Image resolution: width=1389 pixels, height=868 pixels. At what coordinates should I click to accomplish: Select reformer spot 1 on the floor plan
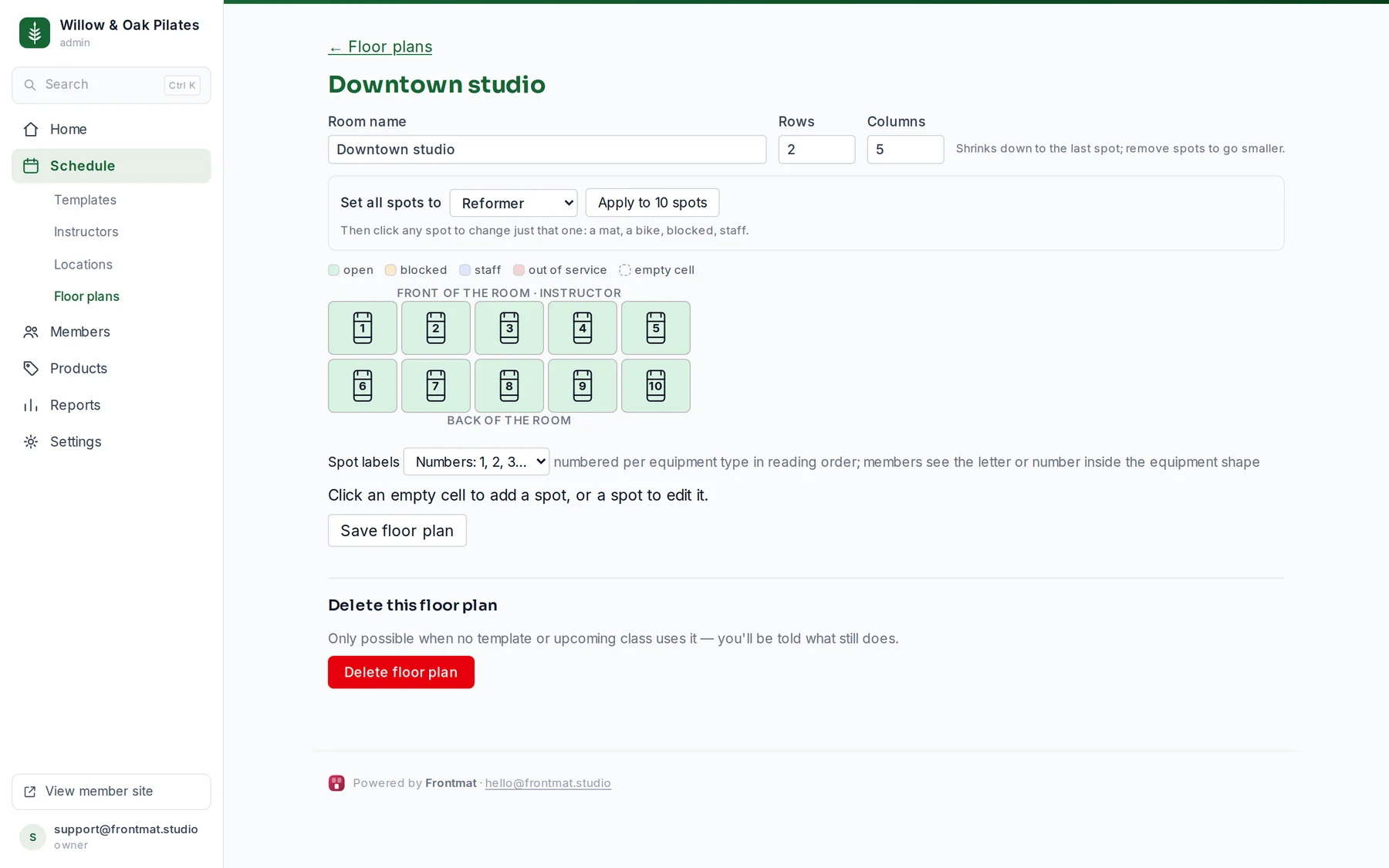click(363, 328)
